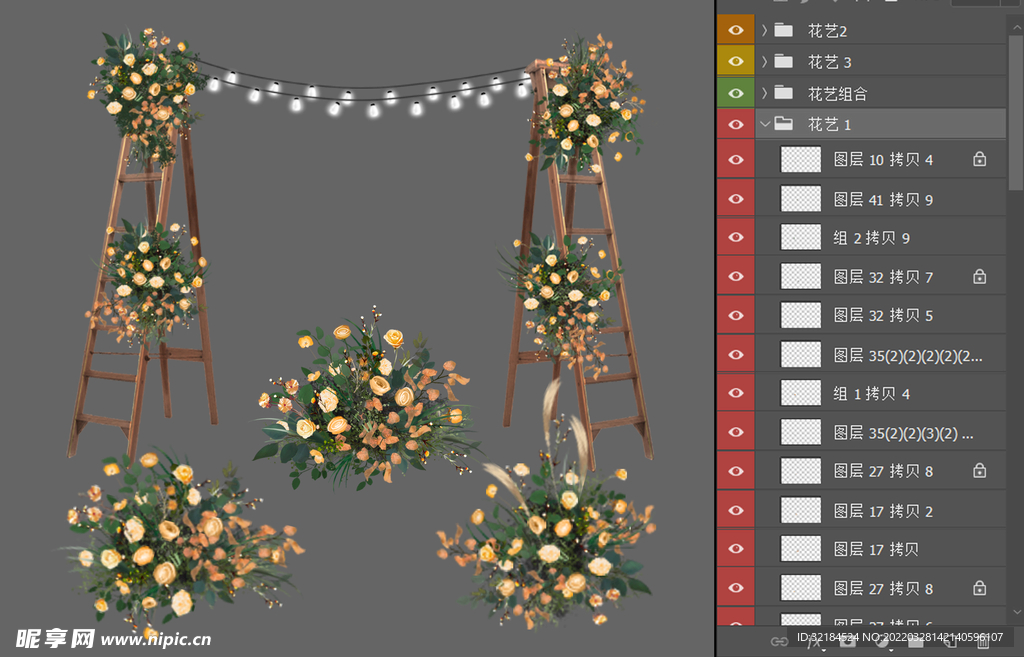Click the folder icon of 花艺组合
This screenshot has height=657, width=1024.
coord(784,93)
